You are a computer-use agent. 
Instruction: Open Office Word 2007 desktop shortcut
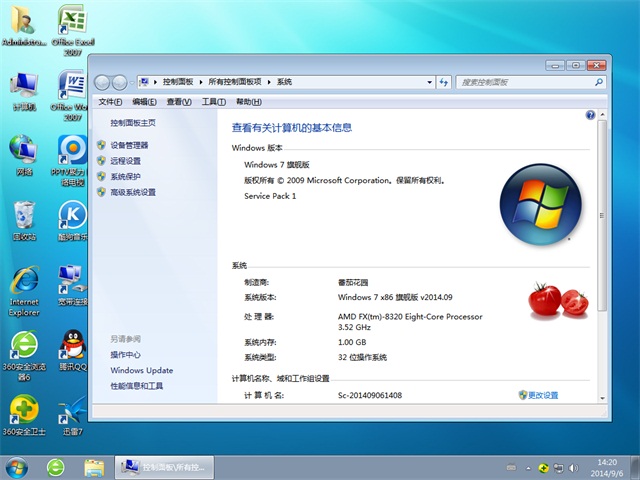[69, 95]
